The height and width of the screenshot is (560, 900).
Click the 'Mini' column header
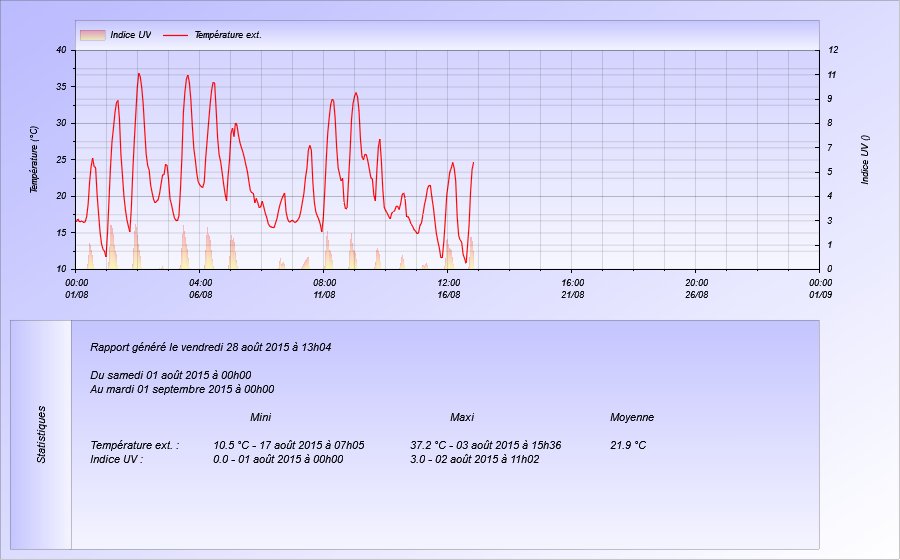(261, 417)
